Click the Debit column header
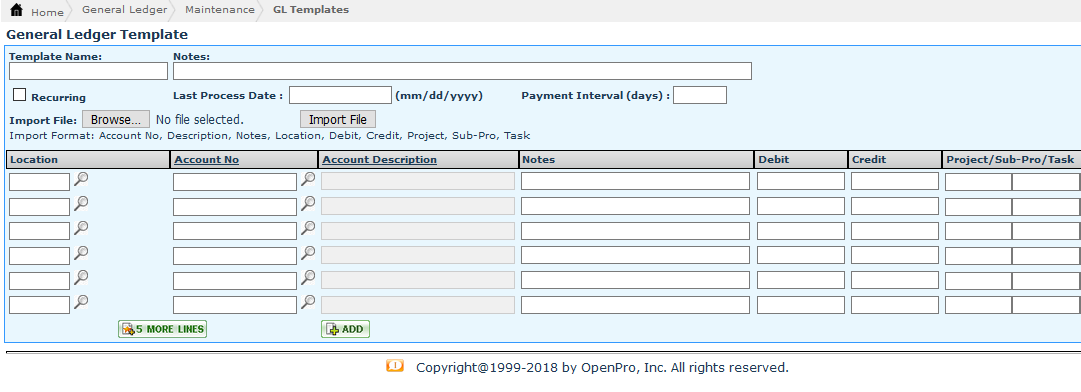This screenshot has width=1081, height=392. pyautogui.click(x=801, y=160)
